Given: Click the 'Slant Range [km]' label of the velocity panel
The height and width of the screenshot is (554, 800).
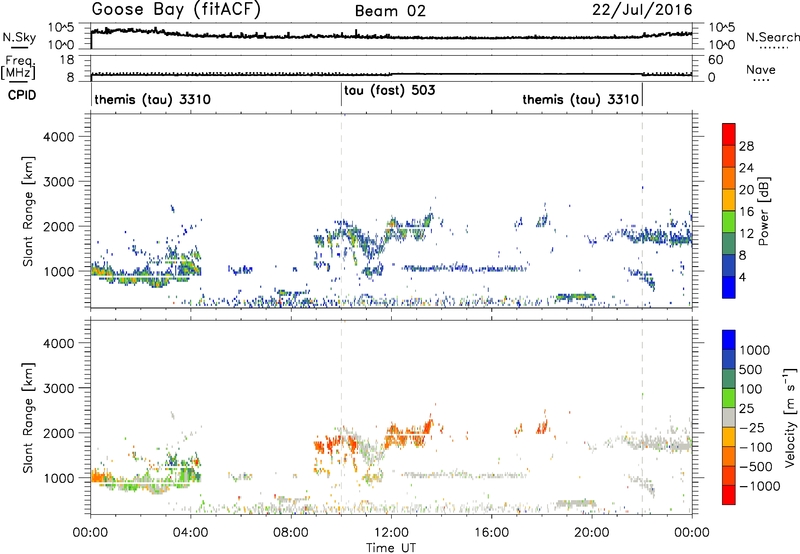Looking at the screenshot, I should pyautogui.click(x=28, y=417).
